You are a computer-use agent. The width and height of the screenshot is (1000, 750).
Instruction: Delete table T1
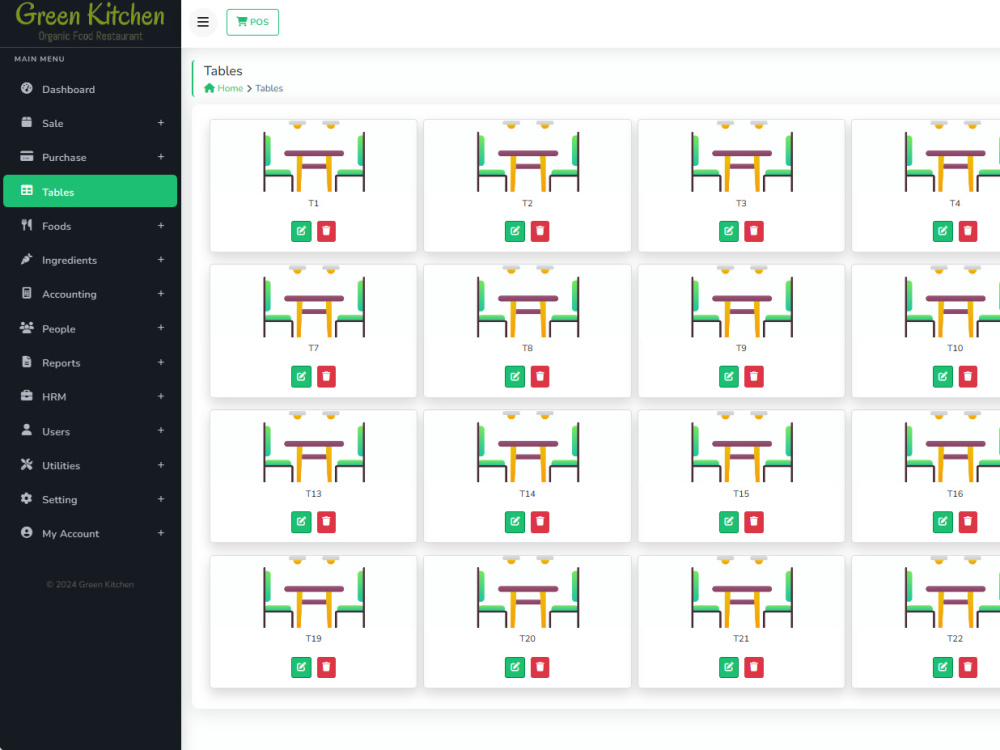point(326,231)
